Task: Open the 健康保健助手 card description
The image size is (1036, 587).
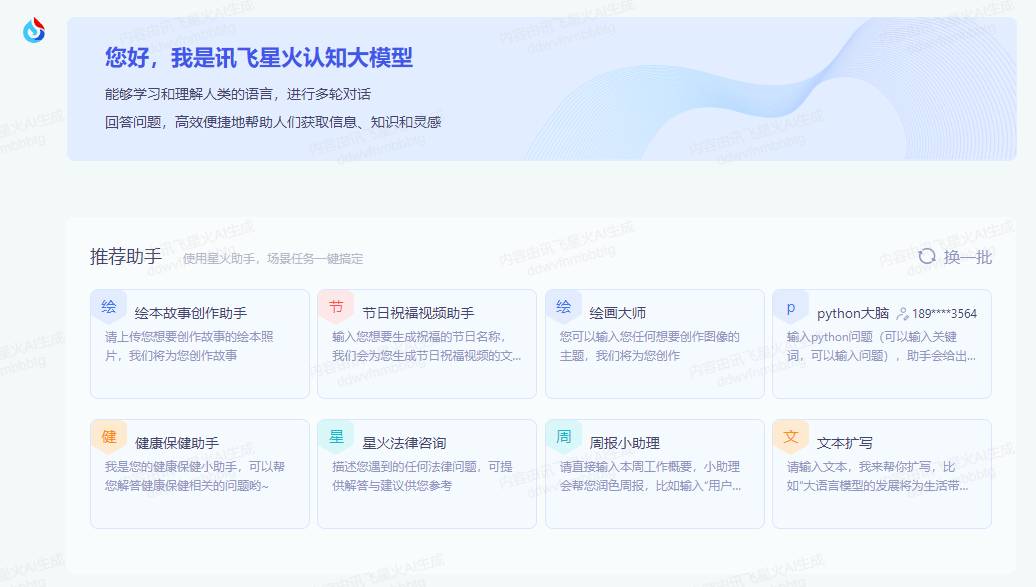Action: [x=195, y=476]
